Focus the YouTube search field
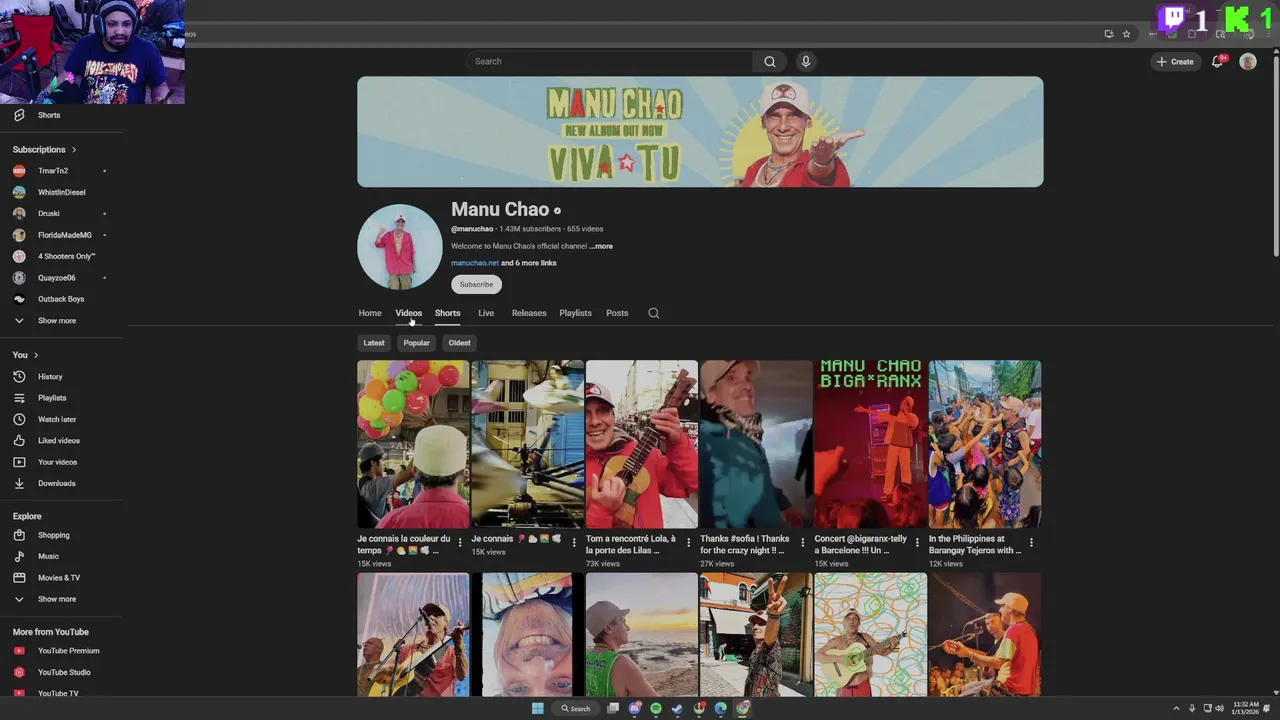Screen dimensions: 1280x720 610,61
